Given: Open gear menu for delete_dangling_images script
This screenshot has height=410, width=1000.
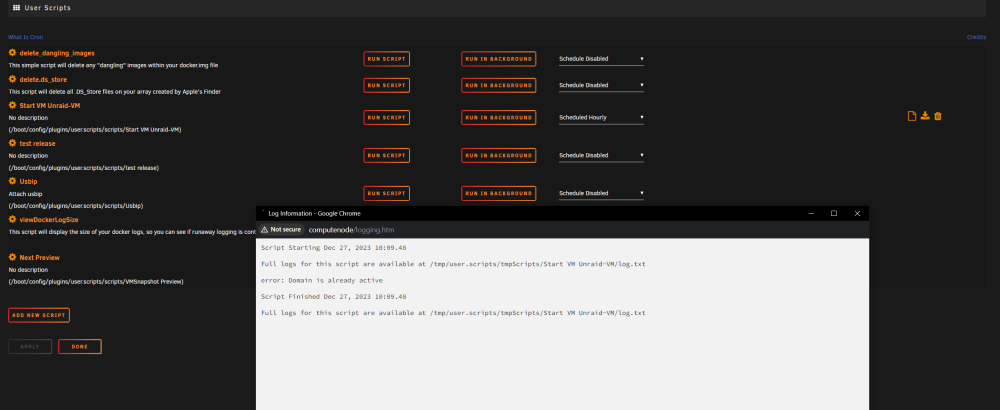Looking at the screenshot, I should (12, 53).
